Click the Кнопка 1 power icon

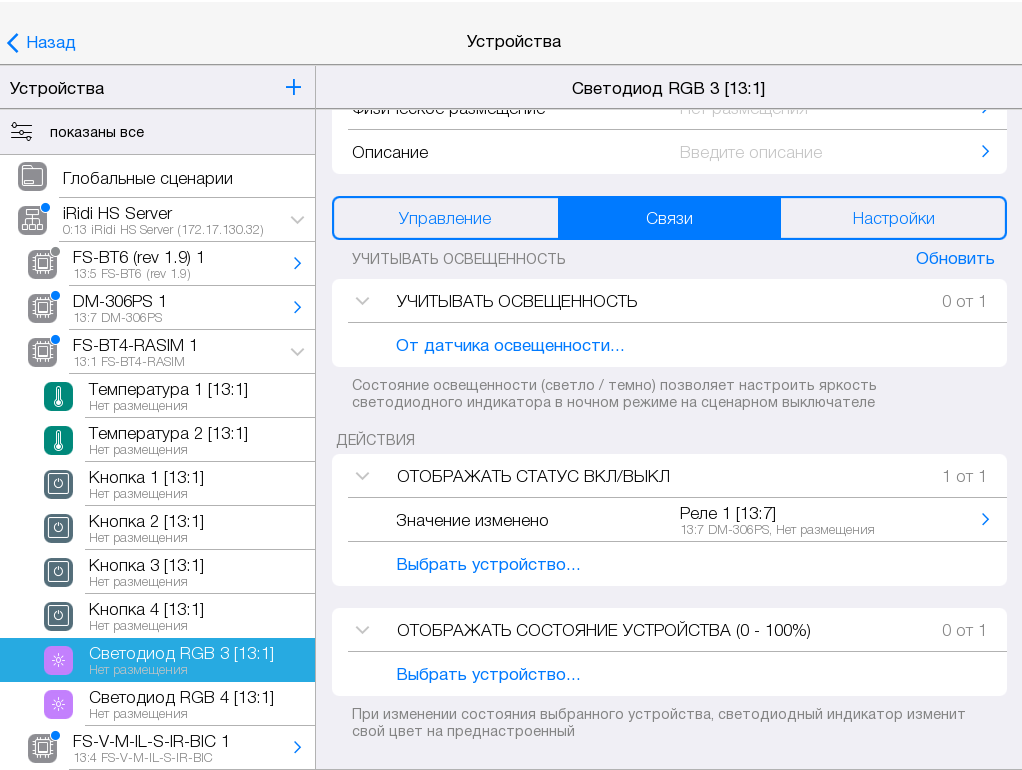click(58, 484)
